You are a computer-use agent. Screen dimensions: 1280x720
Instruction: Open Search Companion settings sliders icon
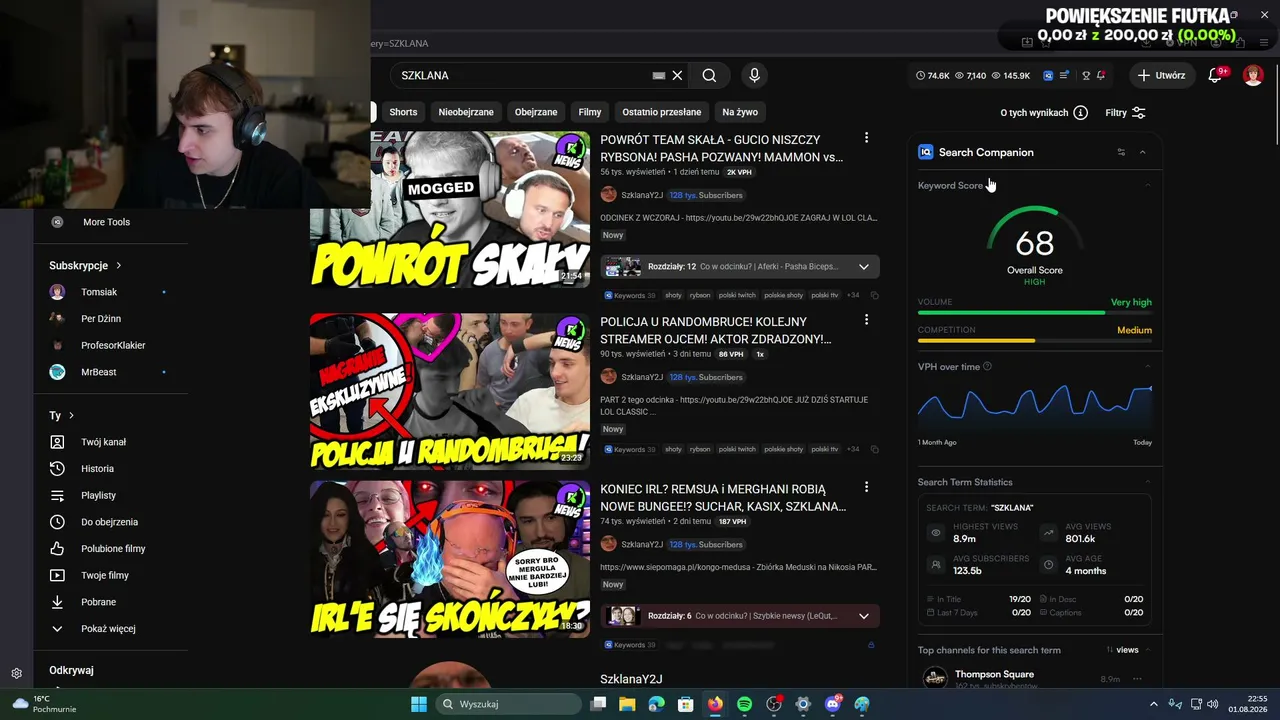[x=1121, y=152]
